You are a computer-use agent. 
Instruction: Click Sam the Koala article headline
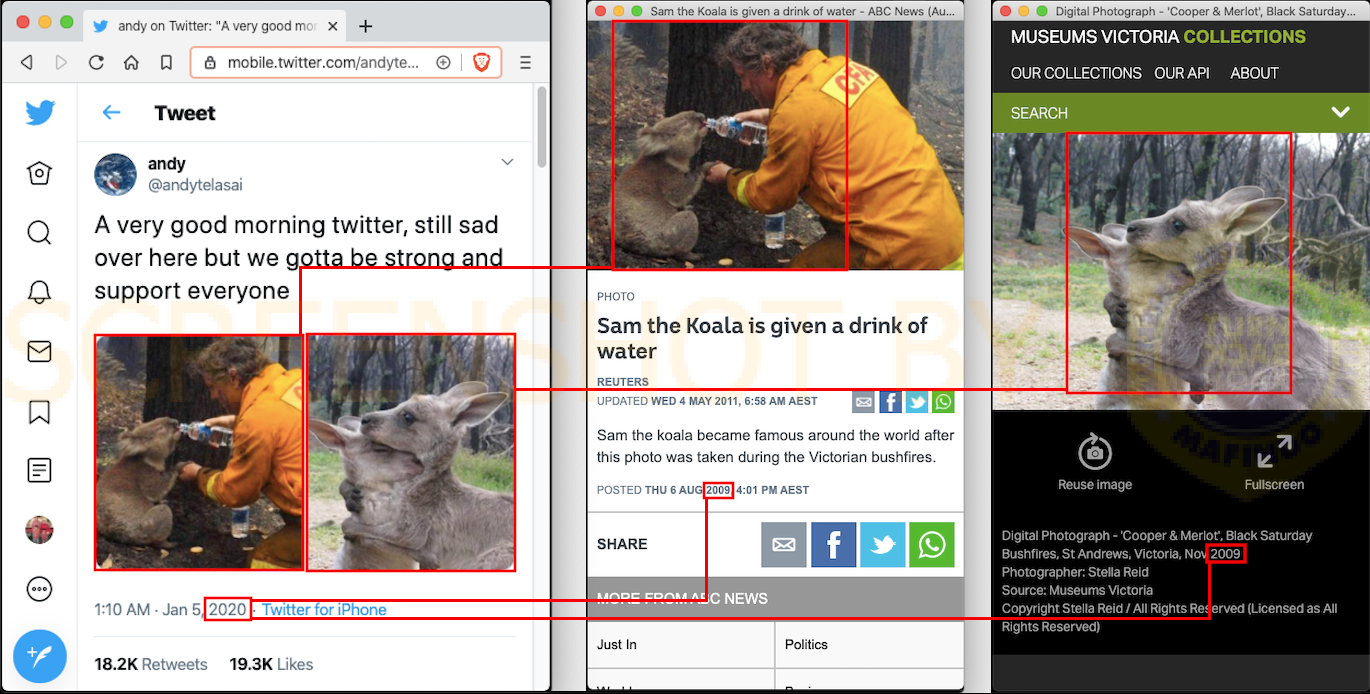coord(762,338)
